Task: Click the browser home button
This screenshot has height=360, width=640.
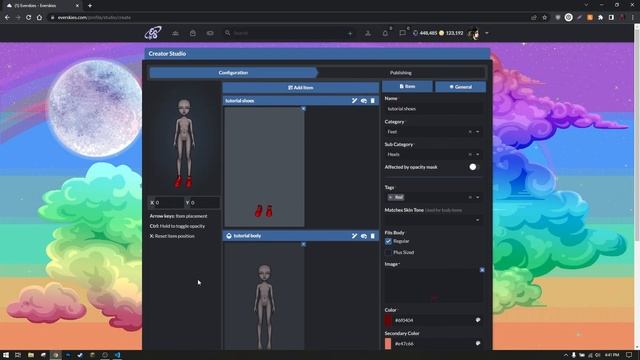Action: pyautogui.click(x=39, y=18)
